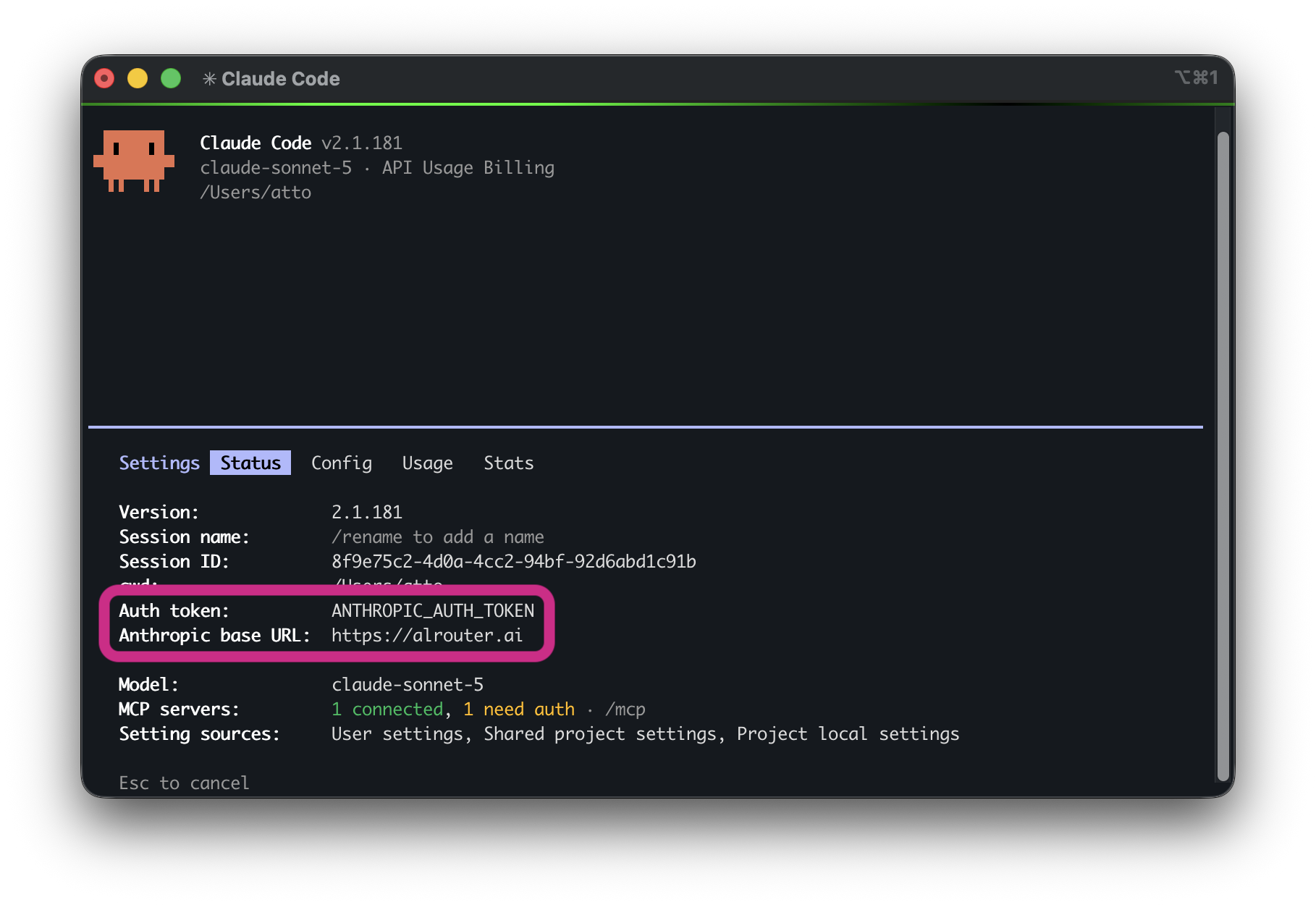Screen dimensions: 1316x905
Task: Click the 'Session ID:' label
Action: 174,562
